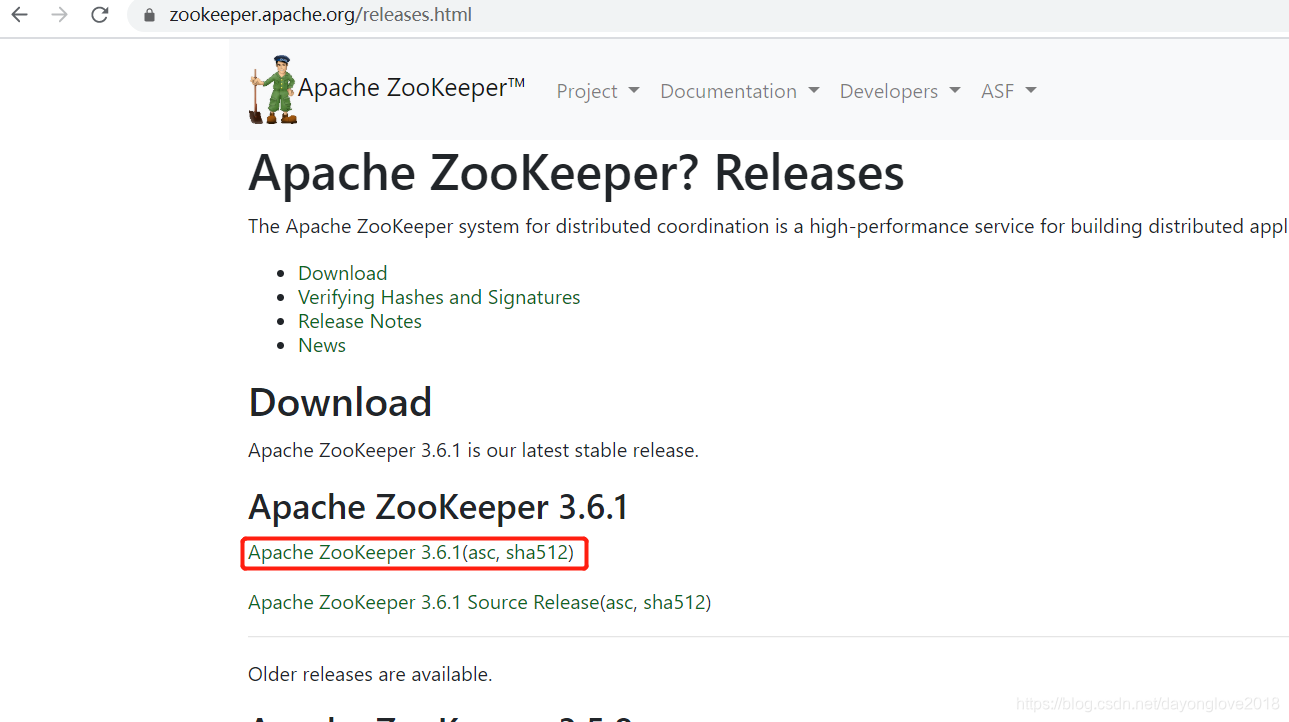1289x722 pixels.
Task: Click the 'Older releases are available.' text
Action: (x=370, y=674)
